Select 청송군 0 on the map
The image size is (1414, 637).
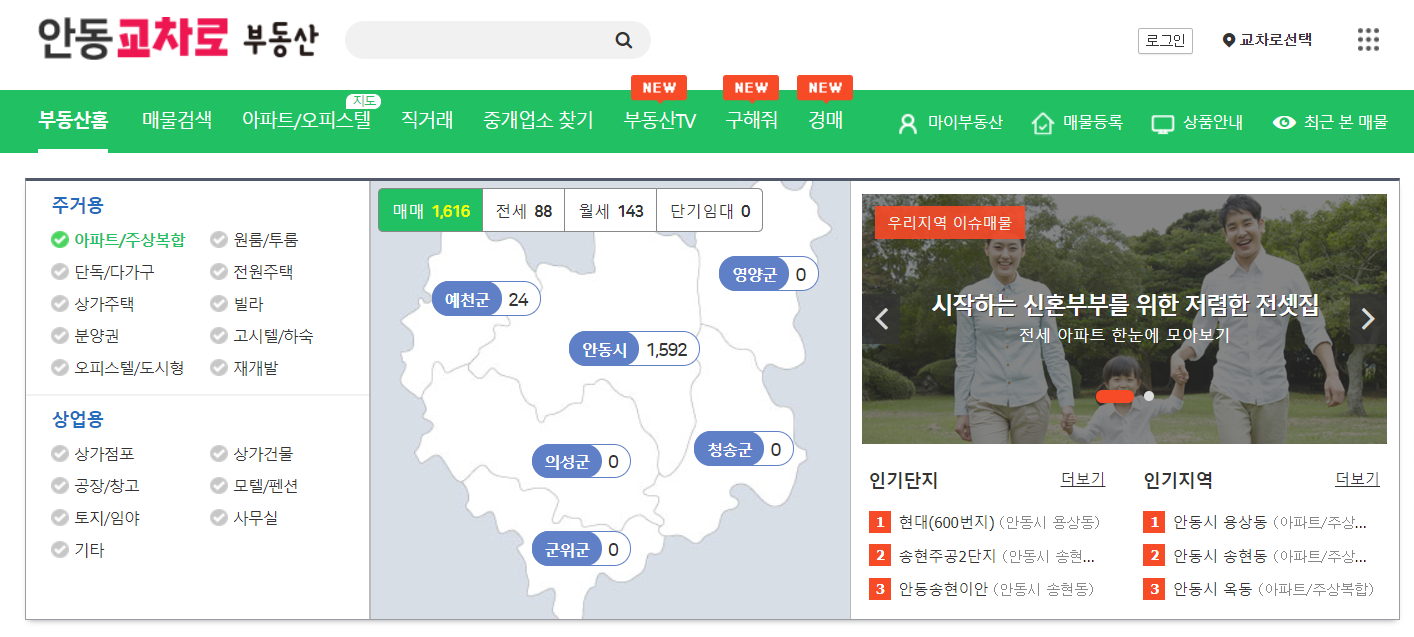(743, 450)
